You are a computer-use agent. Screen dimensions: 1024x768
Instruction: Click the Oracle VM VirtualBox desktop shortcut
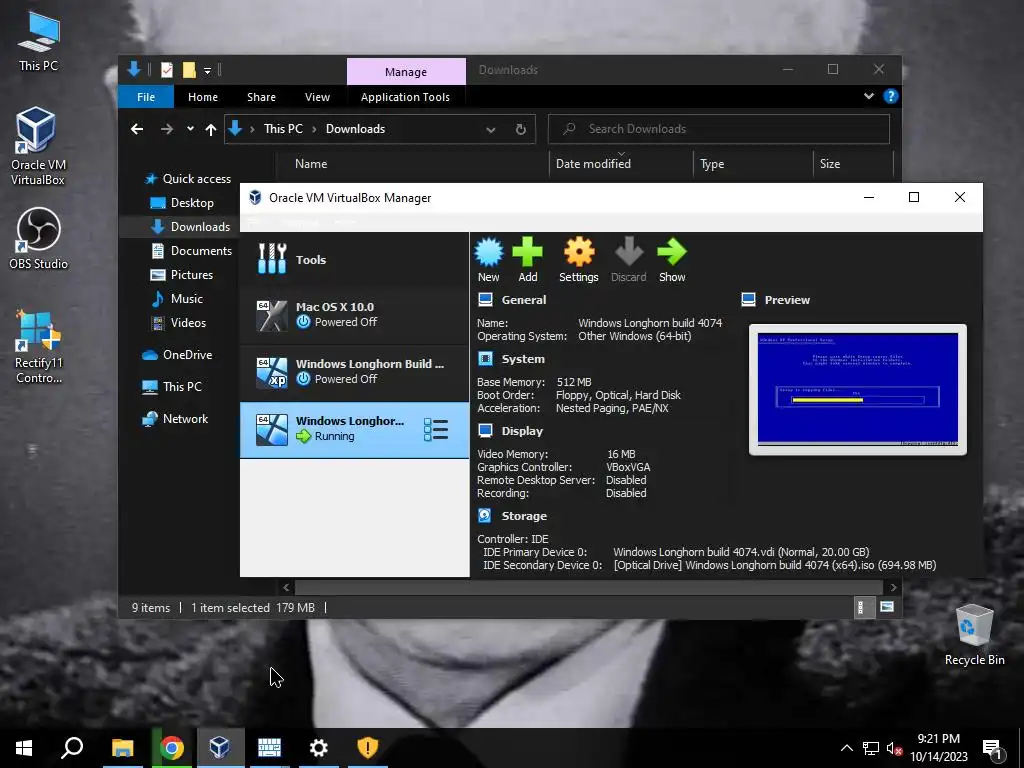(37, 146)
